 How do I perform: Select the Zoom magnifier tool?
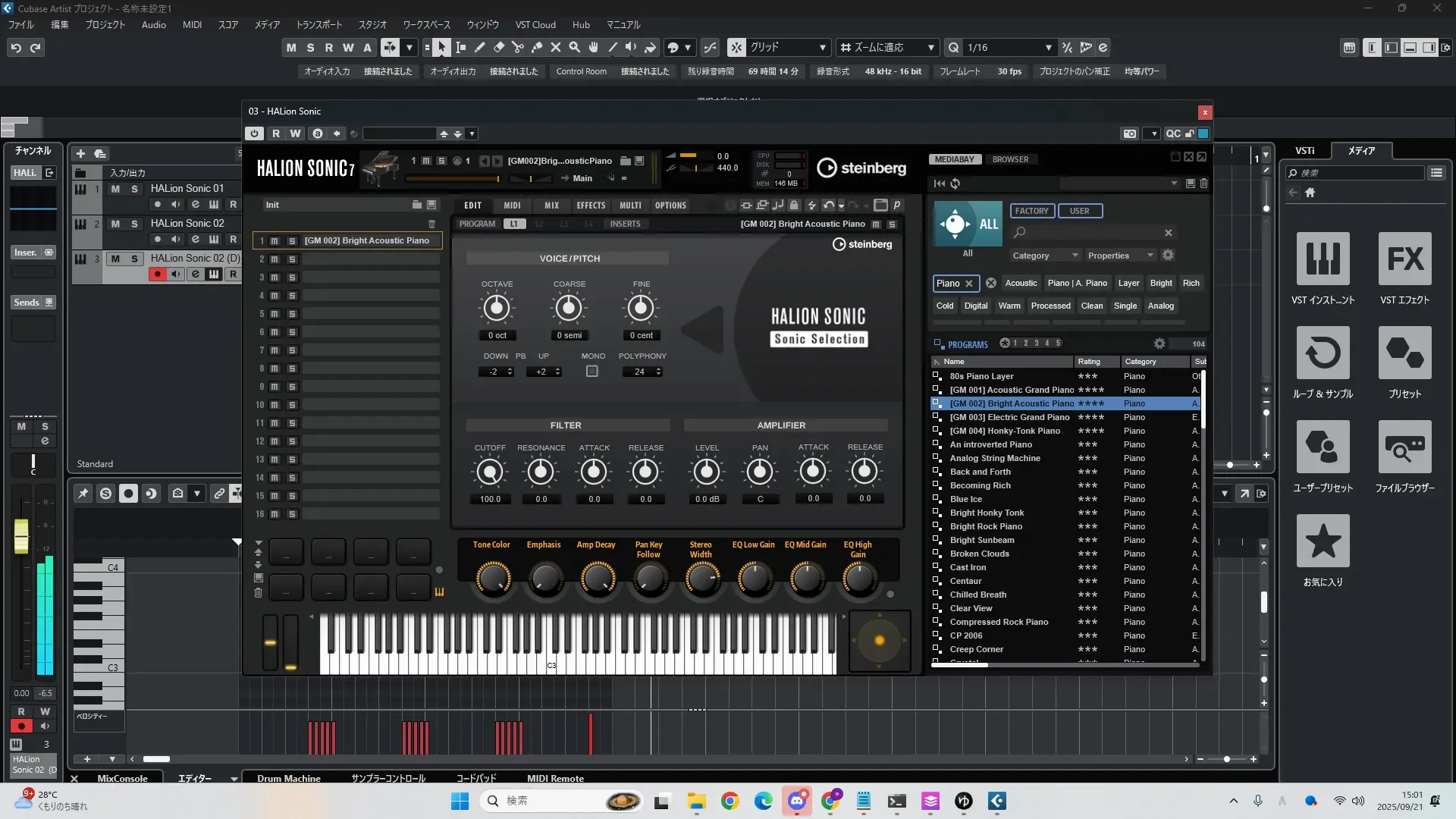tap(575, 48)
